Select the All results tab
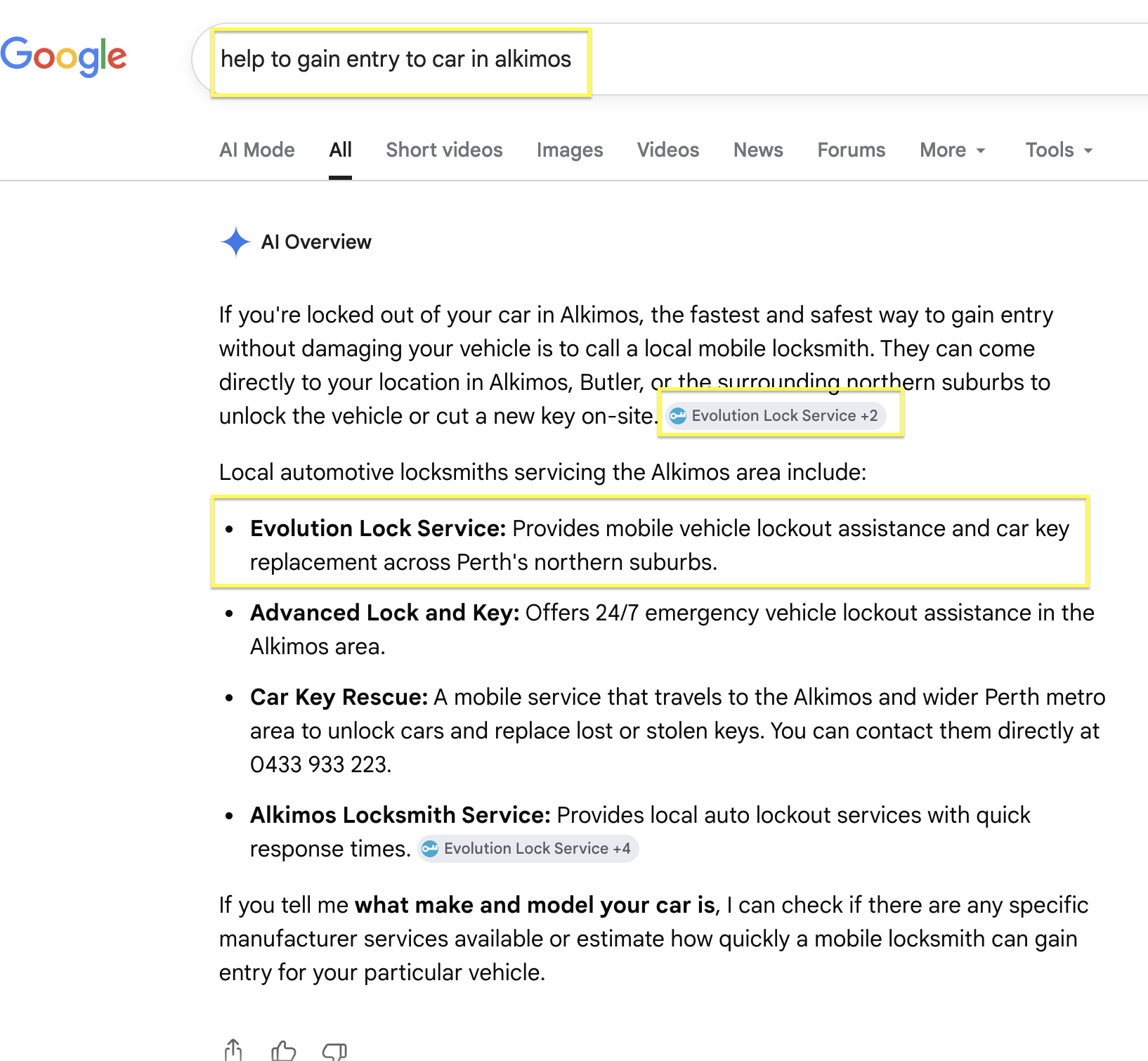This screenshot has width=1148, height=1061. pos(341,150)
